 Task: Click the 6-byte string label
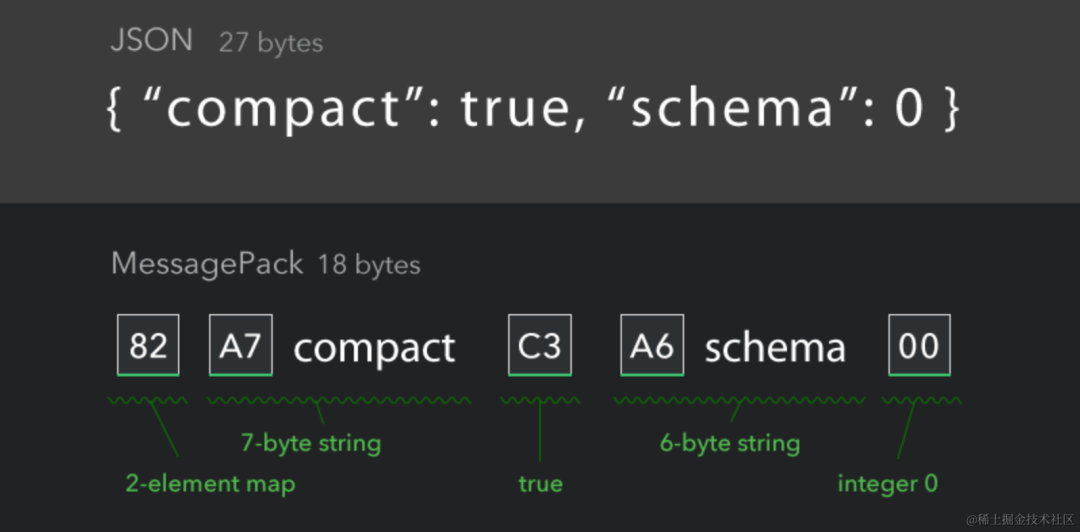click(x=730, y=442)
